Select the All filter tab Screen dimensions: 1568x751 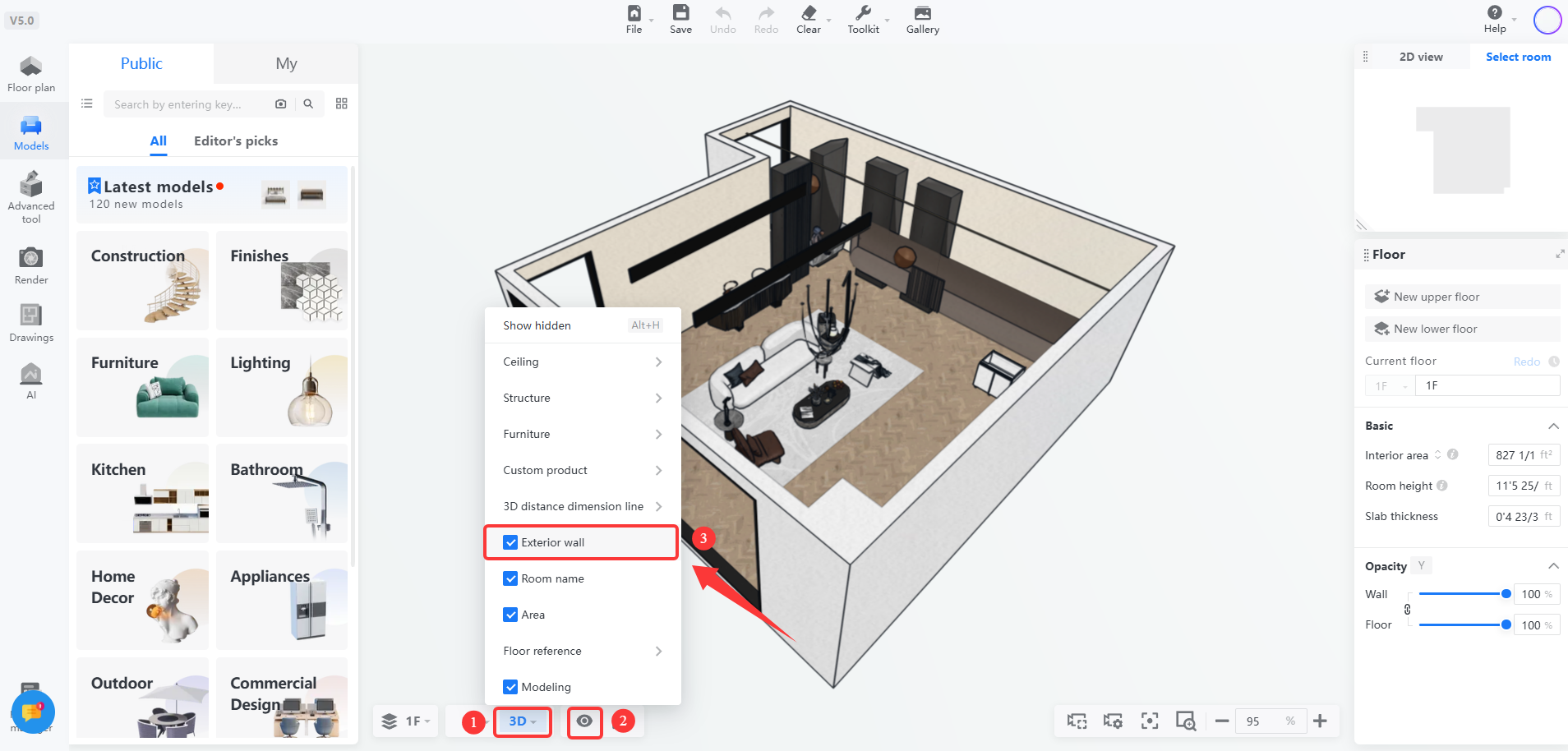click(158, 141)
